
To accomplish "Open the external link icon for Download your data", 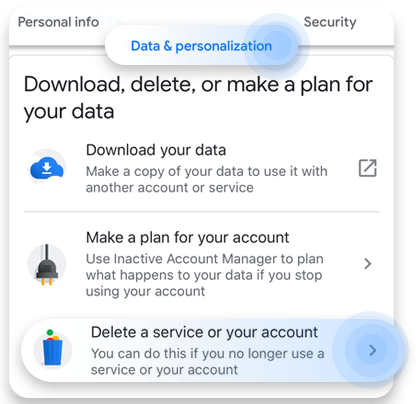I will tap(368, 168).
